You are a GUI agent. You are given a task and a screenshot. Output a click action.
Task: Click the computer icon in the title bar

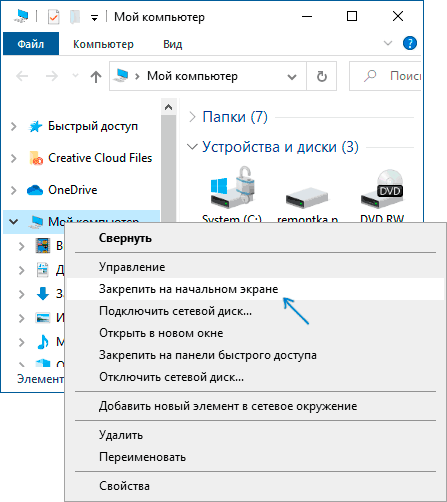click(22, 16)
